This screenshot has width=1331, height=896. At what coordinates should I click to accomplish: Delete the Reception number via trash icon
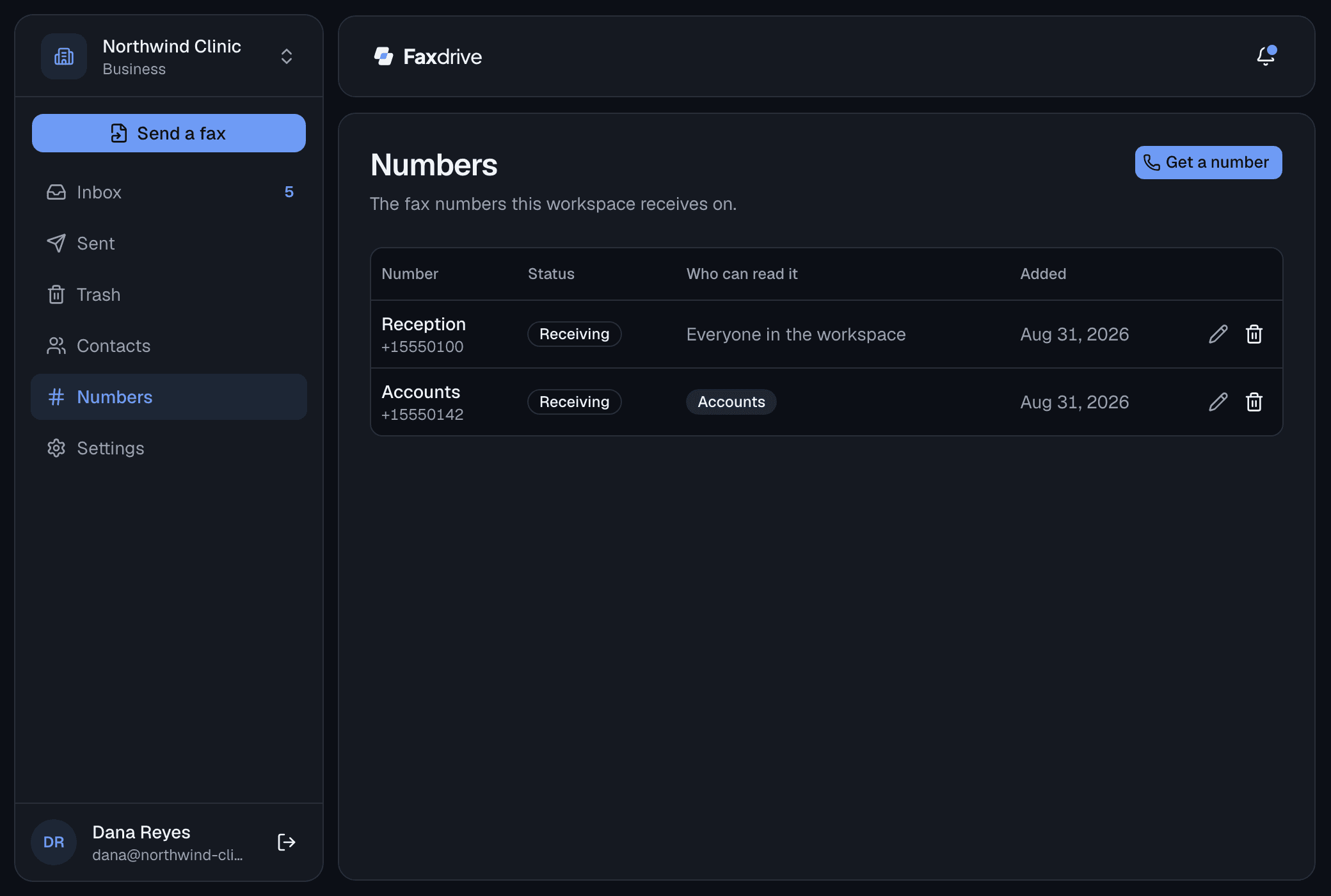click(x=1254, y=334)
